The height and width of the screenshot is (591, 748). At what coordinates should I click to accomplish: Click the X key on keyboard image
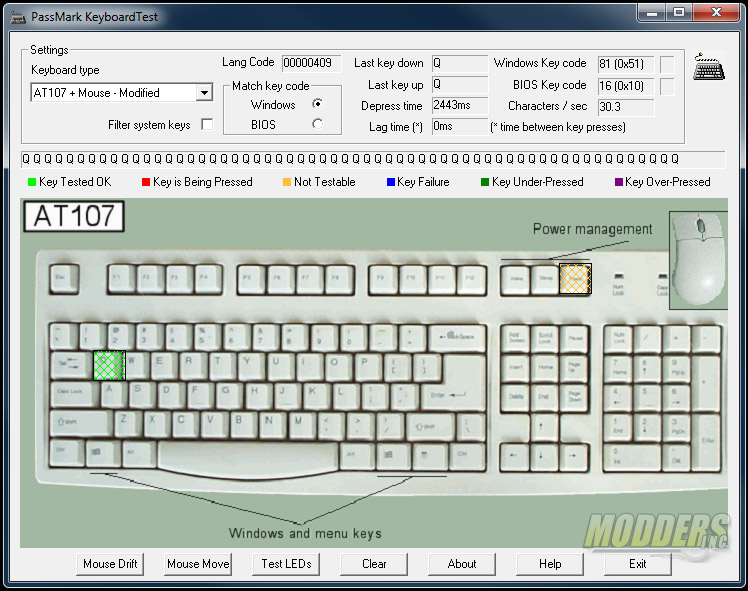157,424
